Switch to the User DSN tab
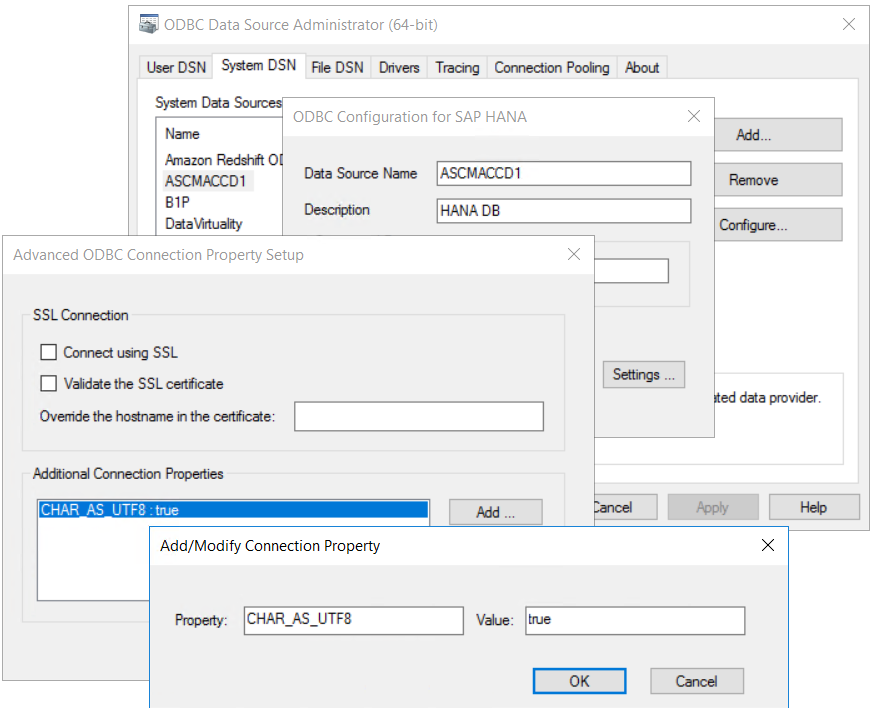Viewport: 873px width, 710px height. click(176, 67)
